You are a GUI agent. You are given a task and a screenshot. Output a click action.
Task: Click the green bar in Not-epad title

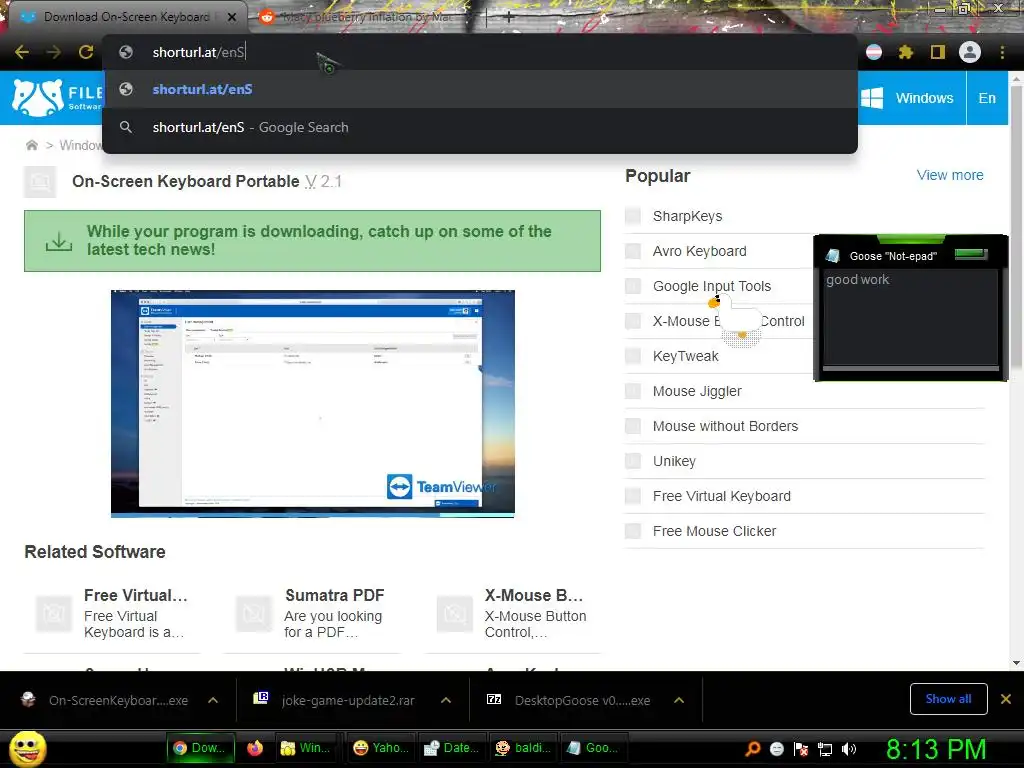(x=971, y=254)
